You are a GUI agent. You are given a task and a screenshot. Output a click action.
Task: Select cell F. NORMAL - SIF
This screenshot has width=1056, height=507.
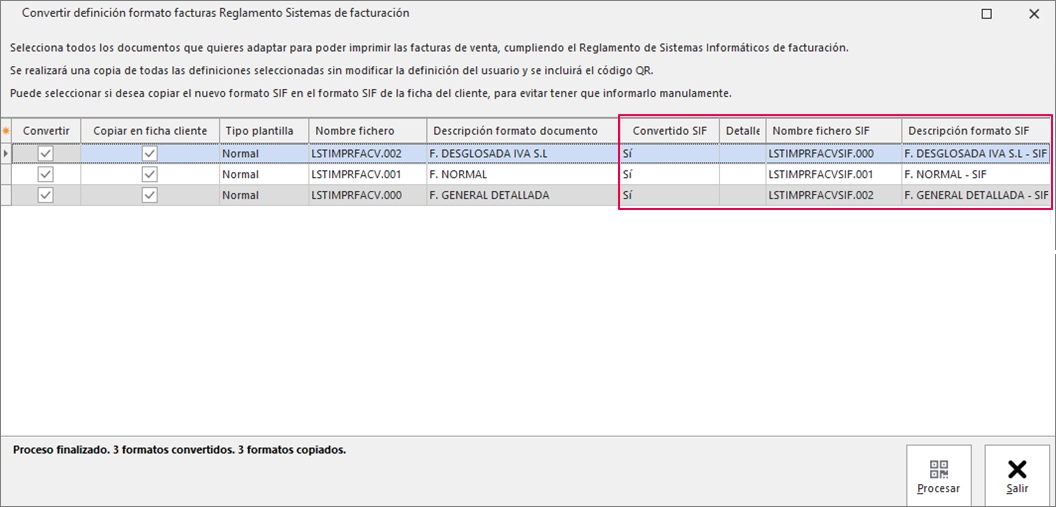pyautogui.click(x=976, y=175)
